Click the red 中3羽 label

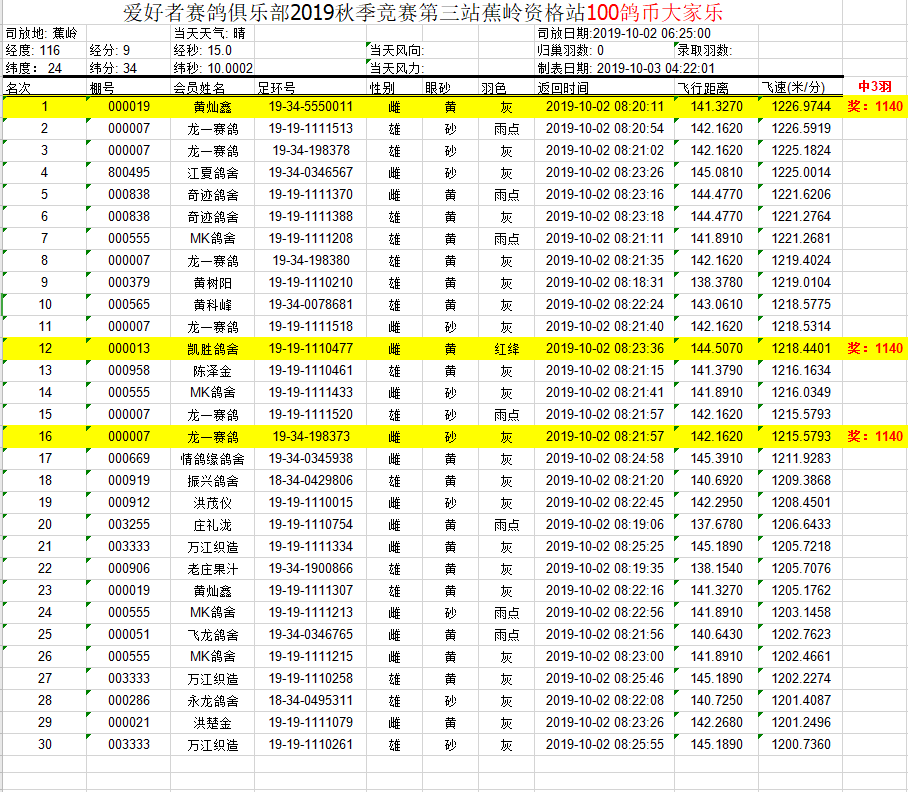(x=874, y=87)
